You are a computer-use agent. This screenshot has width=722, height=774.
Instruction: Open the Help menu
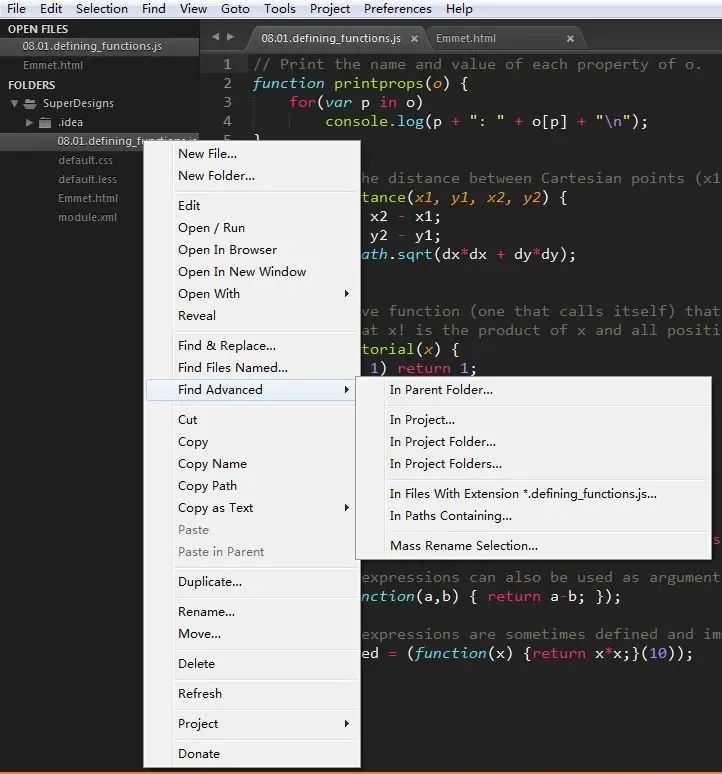tap(459, 9)
